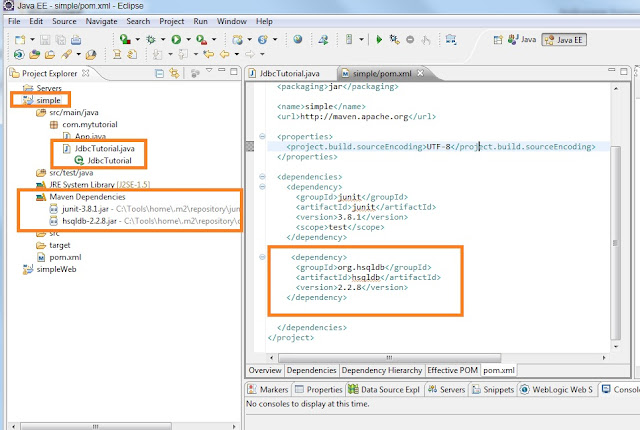Image resolution: width=640 pixels, height=430 pixels.
Task: Open the Dependency Hierarchy tab
Action: point(382,370)
